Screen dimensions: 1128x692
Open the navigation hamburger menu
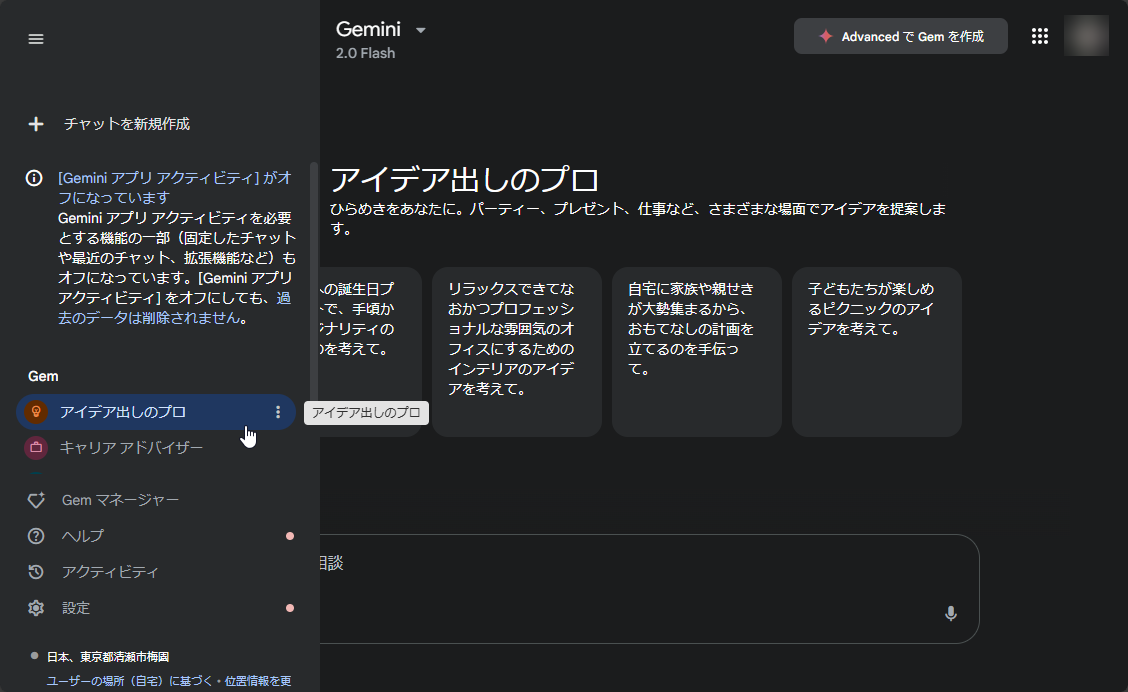click(x=36, y=39)
